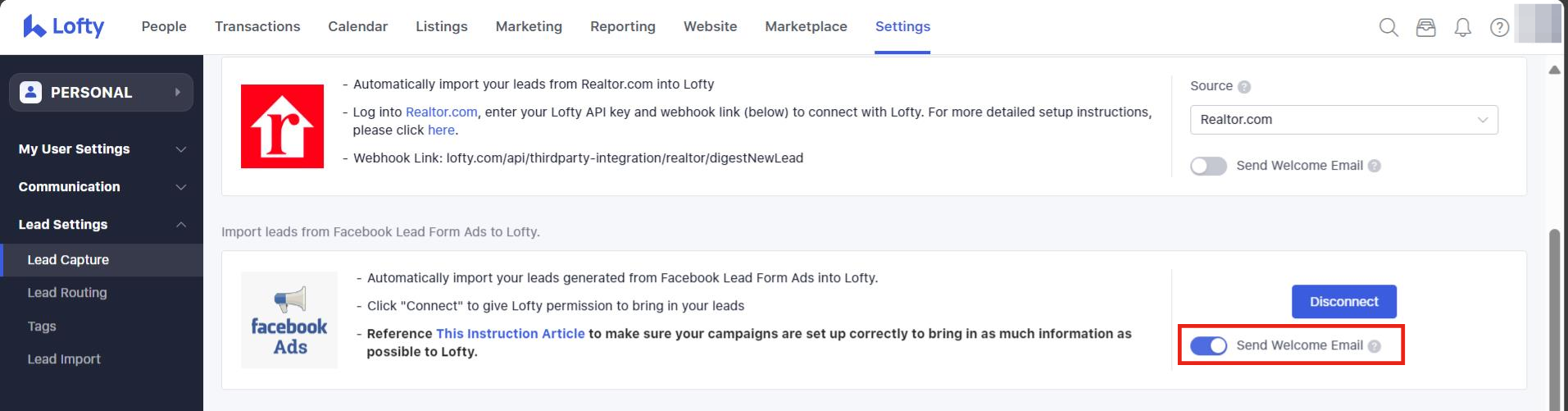Click the Lofty logo icon
1568x411 pixels.
34,26
